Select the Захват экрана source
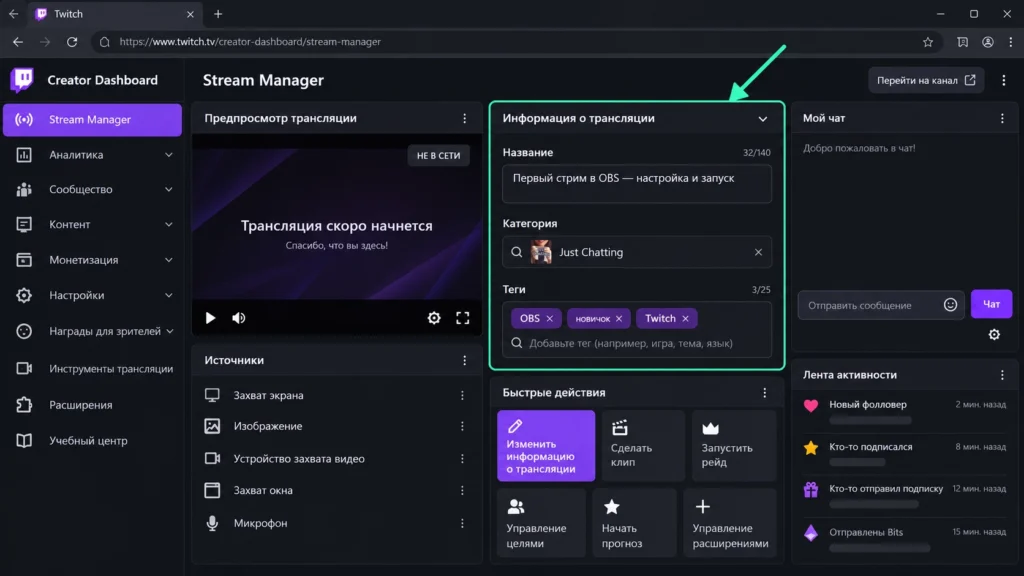The height and width of the screenshot is (576, 1024). point(336,395)
